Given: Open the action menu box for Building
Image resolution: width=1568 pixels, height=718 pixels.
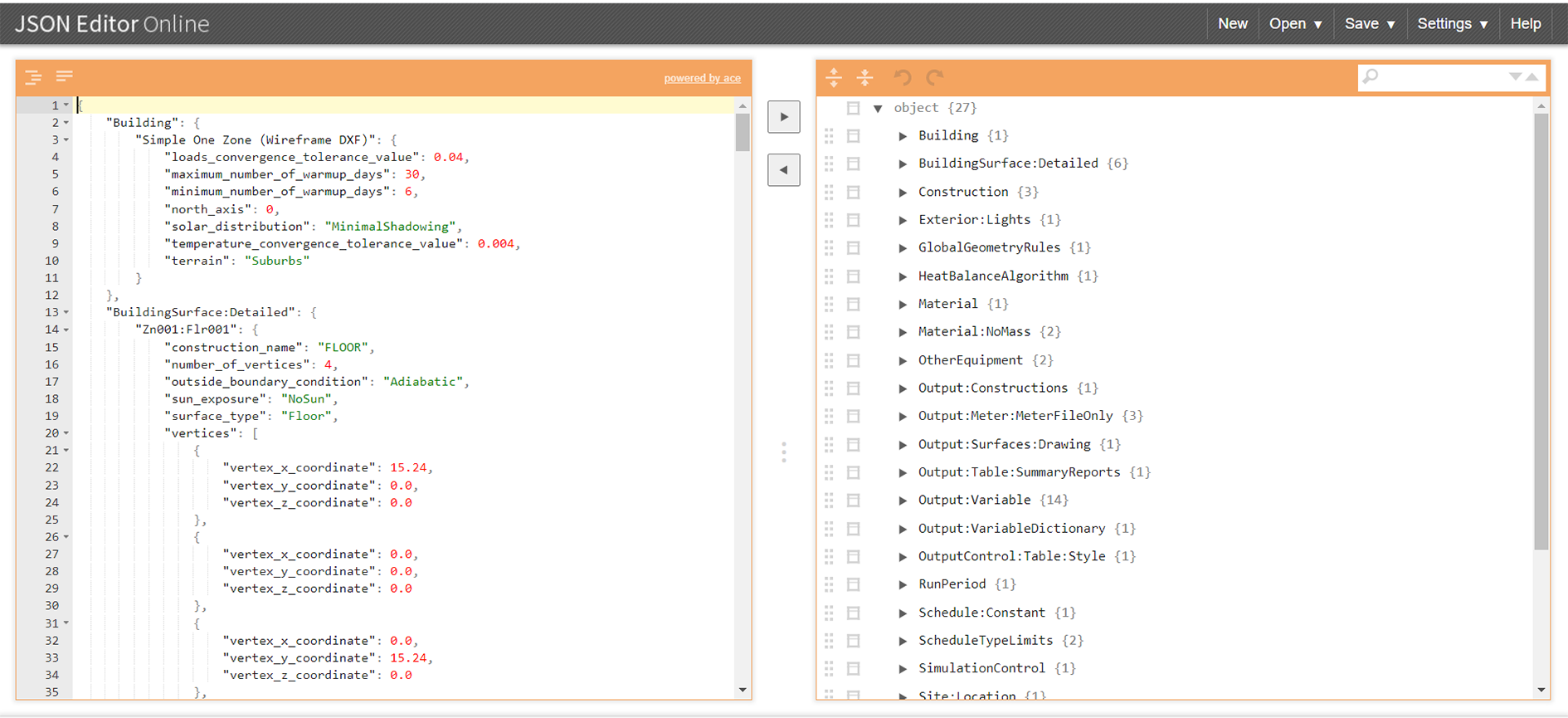Looking at the screenshot, I should pos(853,136).
